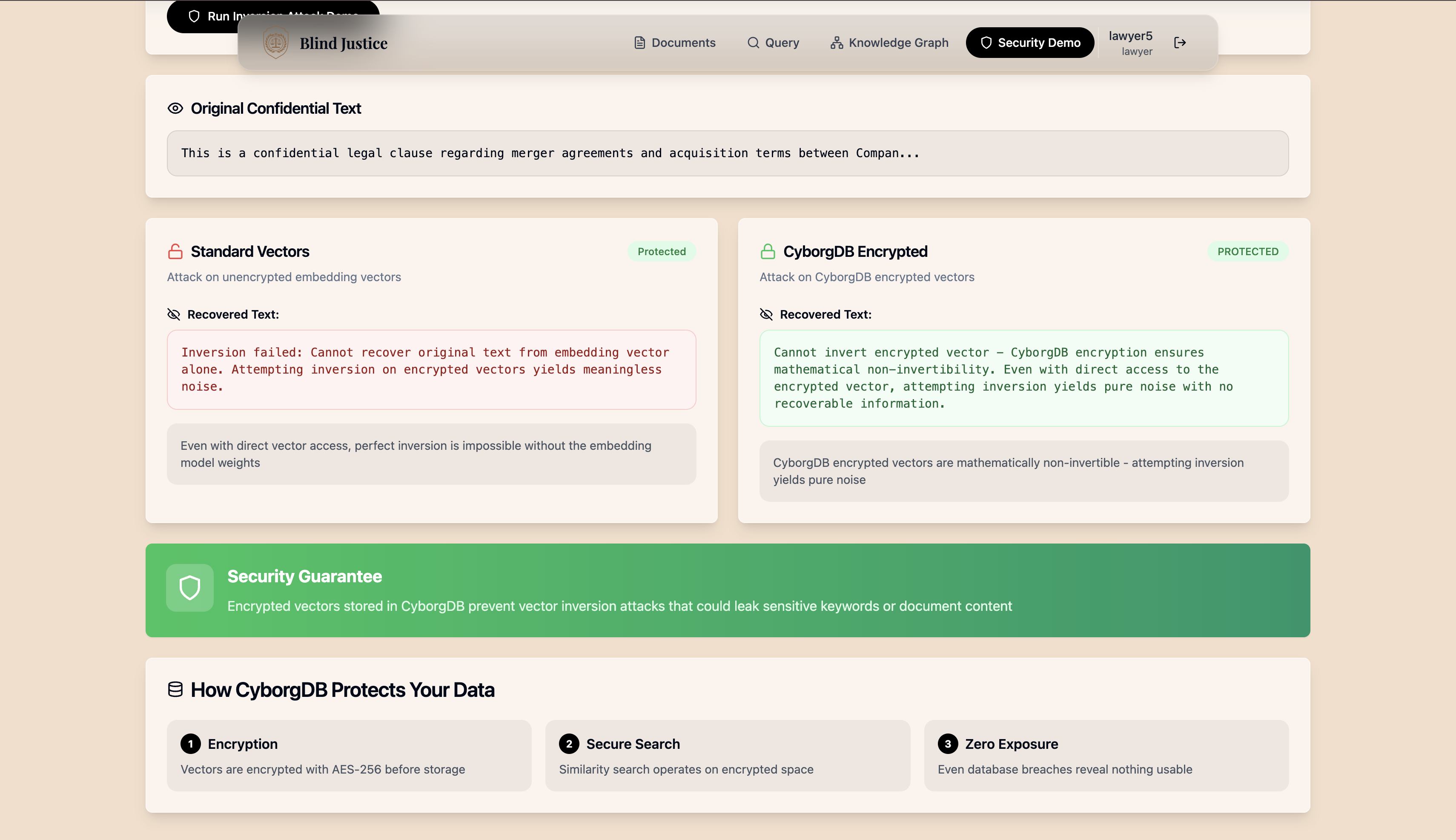
Task: Open the Knowledge Graph tab
Action: pyautogui.click(x=889, y=43)
